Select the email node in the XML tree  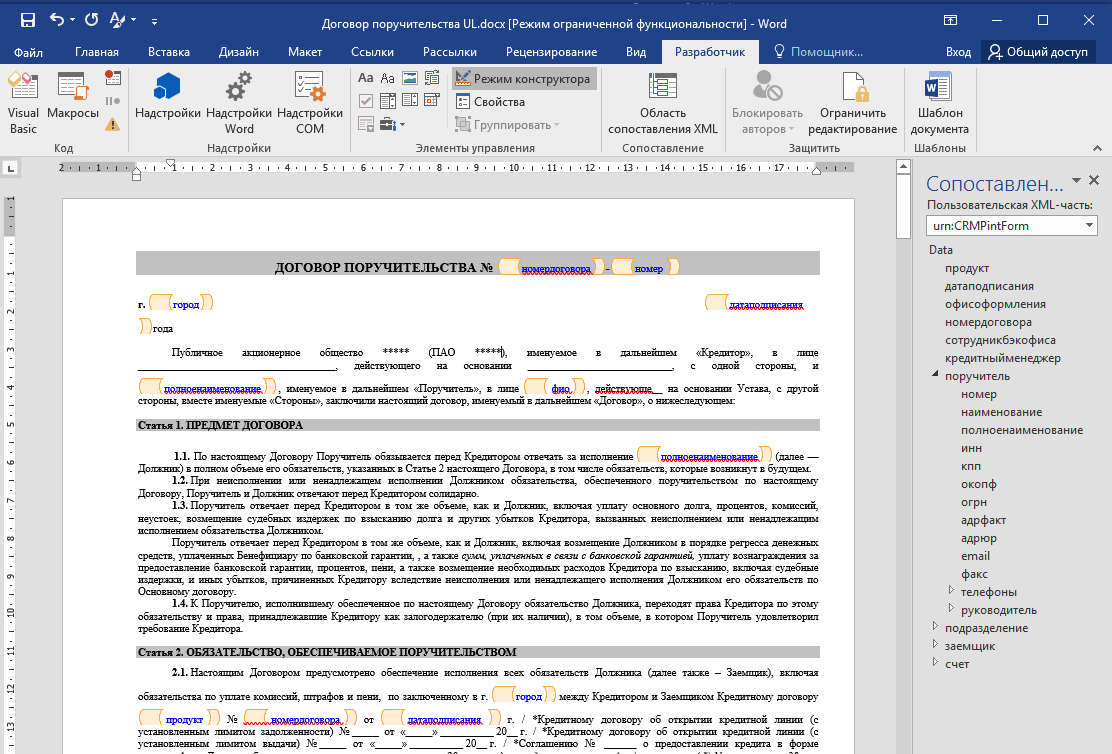[x=975, y=556]
